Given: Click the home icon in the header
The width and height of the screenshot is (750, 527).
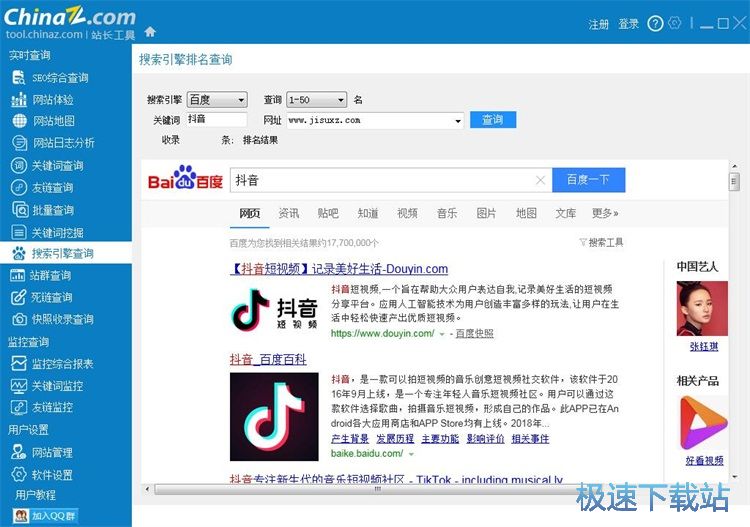Looking at the screenshot, I should [150, 32].
